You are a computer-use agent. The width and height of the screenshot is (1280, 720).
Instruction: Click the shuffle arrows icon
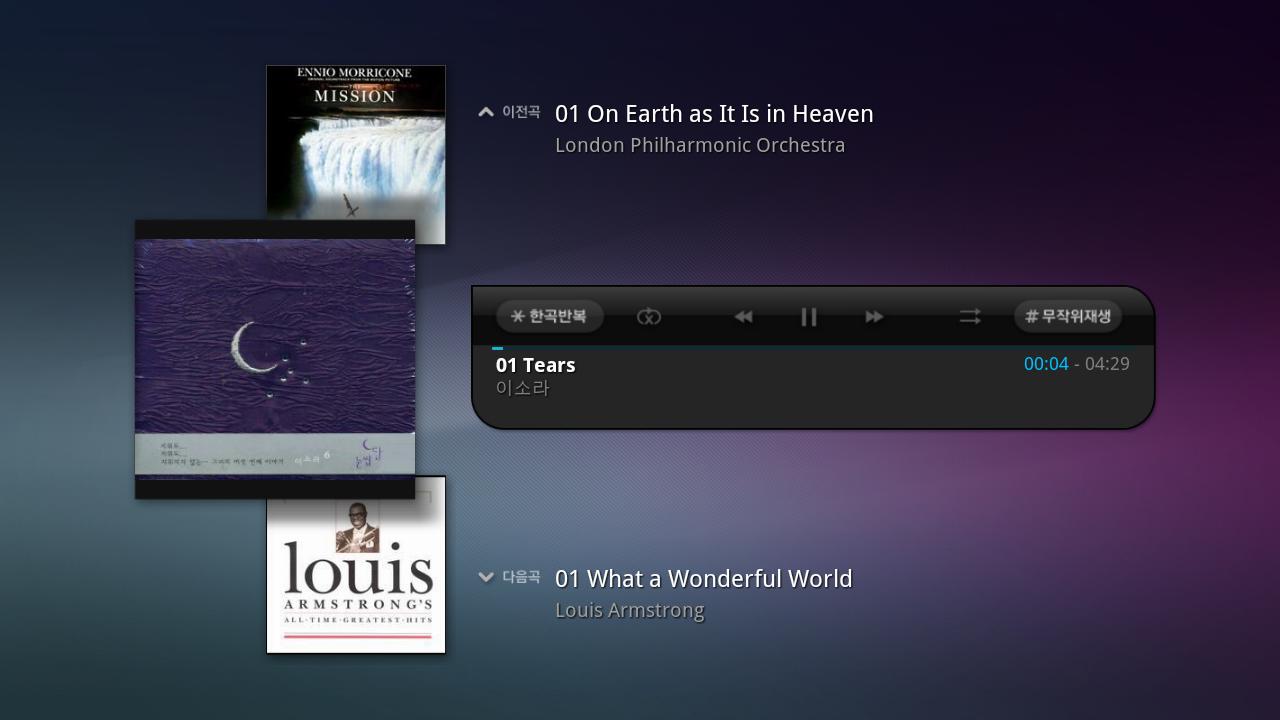[x=970, y=317]
